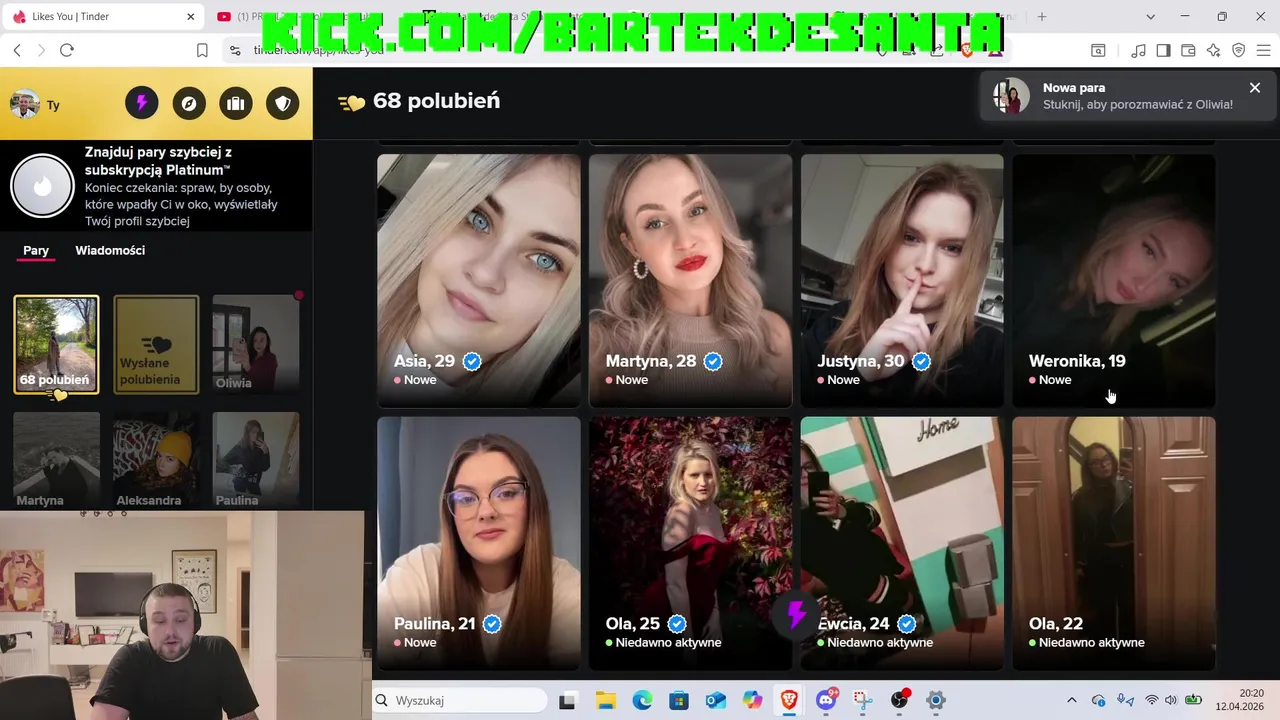The height and width of the screenshot is (720, 1280).
Task: Click the verified badge next to Justyna, 30
Action: click(x=921, y=361)
